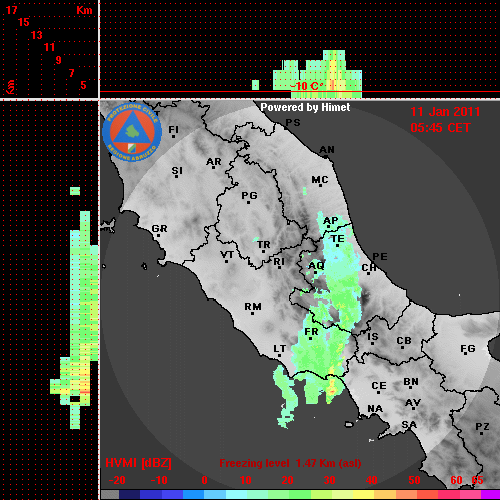Screen dimensions: 500x500
Task: Click the '60' value on the dBZ scale
Action: click(456, 480)
